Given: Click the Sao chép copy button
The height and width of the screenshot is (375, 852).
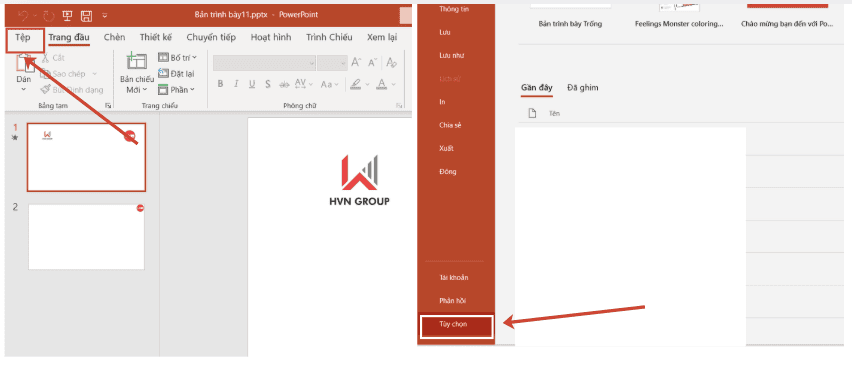Looking at the screenshot, I should click(63, 74).
